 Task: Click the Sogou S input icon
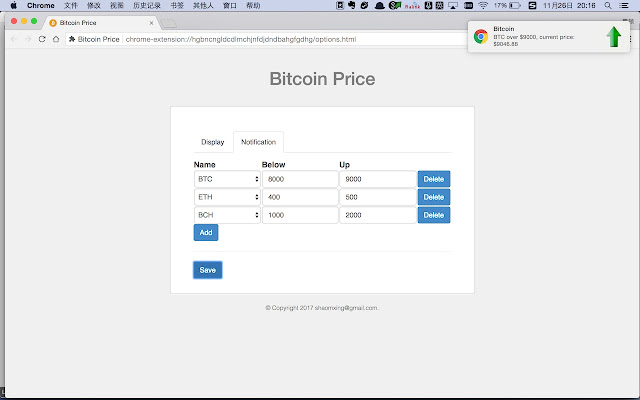532,5
